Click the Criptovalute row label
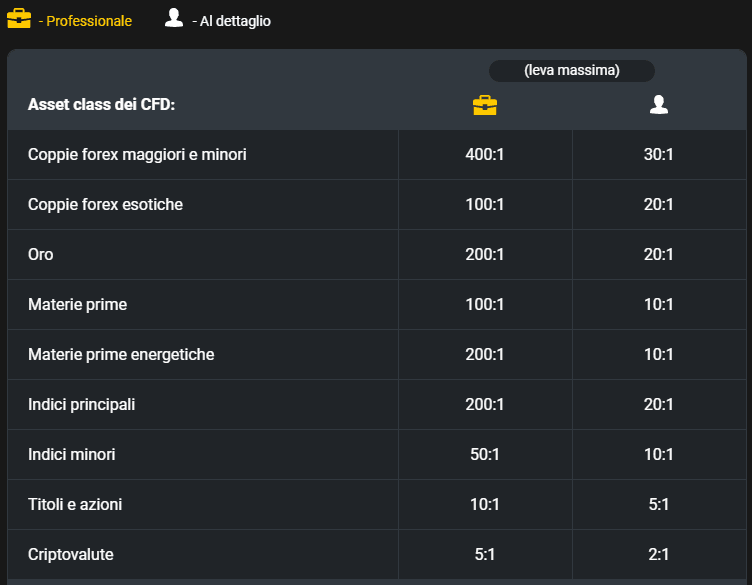 click(70, 555)
